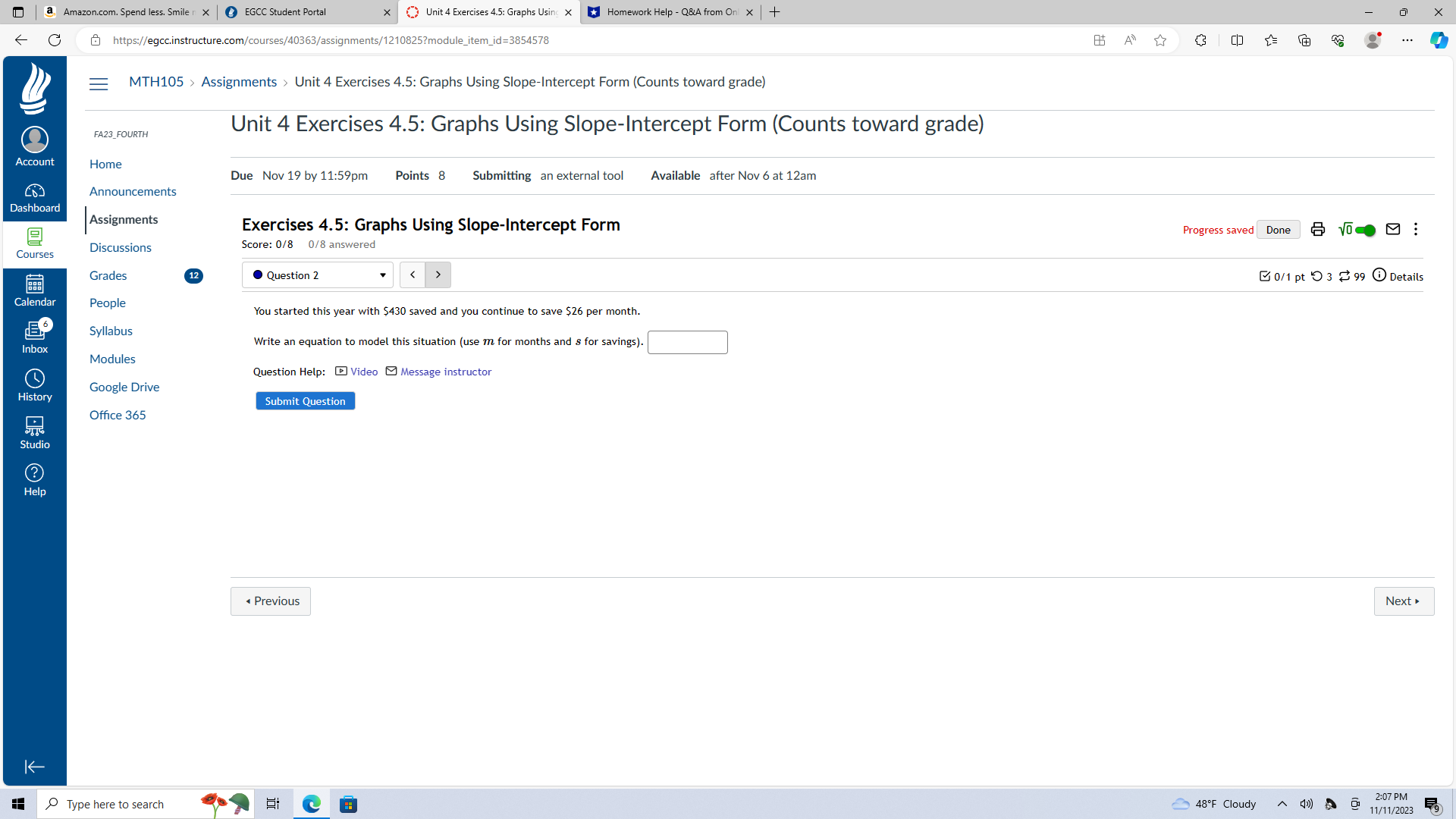Open the three-dot overflow menu
This screenshot has height=819, width=1456.
1416,229
